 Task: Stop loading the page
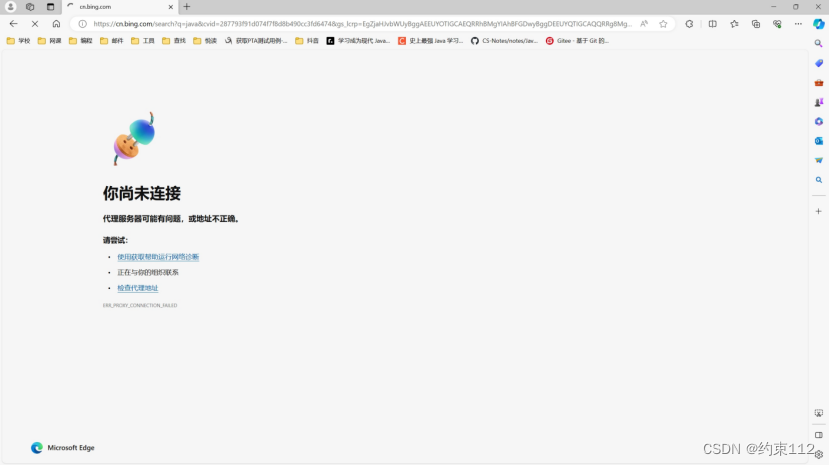[35, 24]
